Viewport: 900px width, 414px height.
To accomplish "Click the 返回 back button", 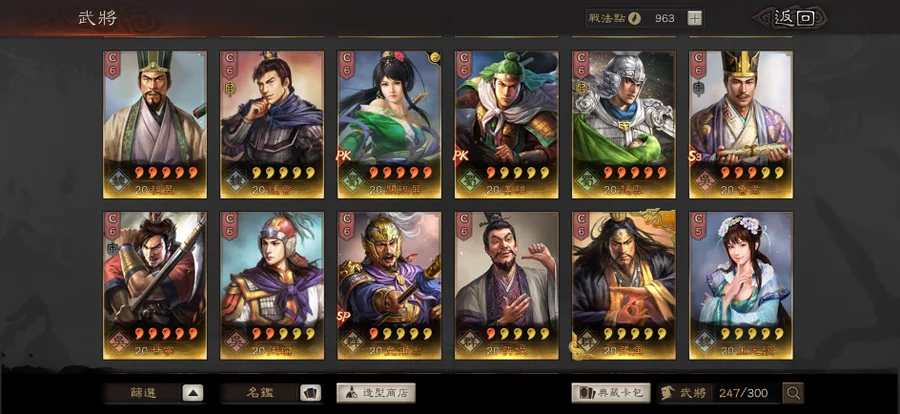I will click(x=790, y=18).
